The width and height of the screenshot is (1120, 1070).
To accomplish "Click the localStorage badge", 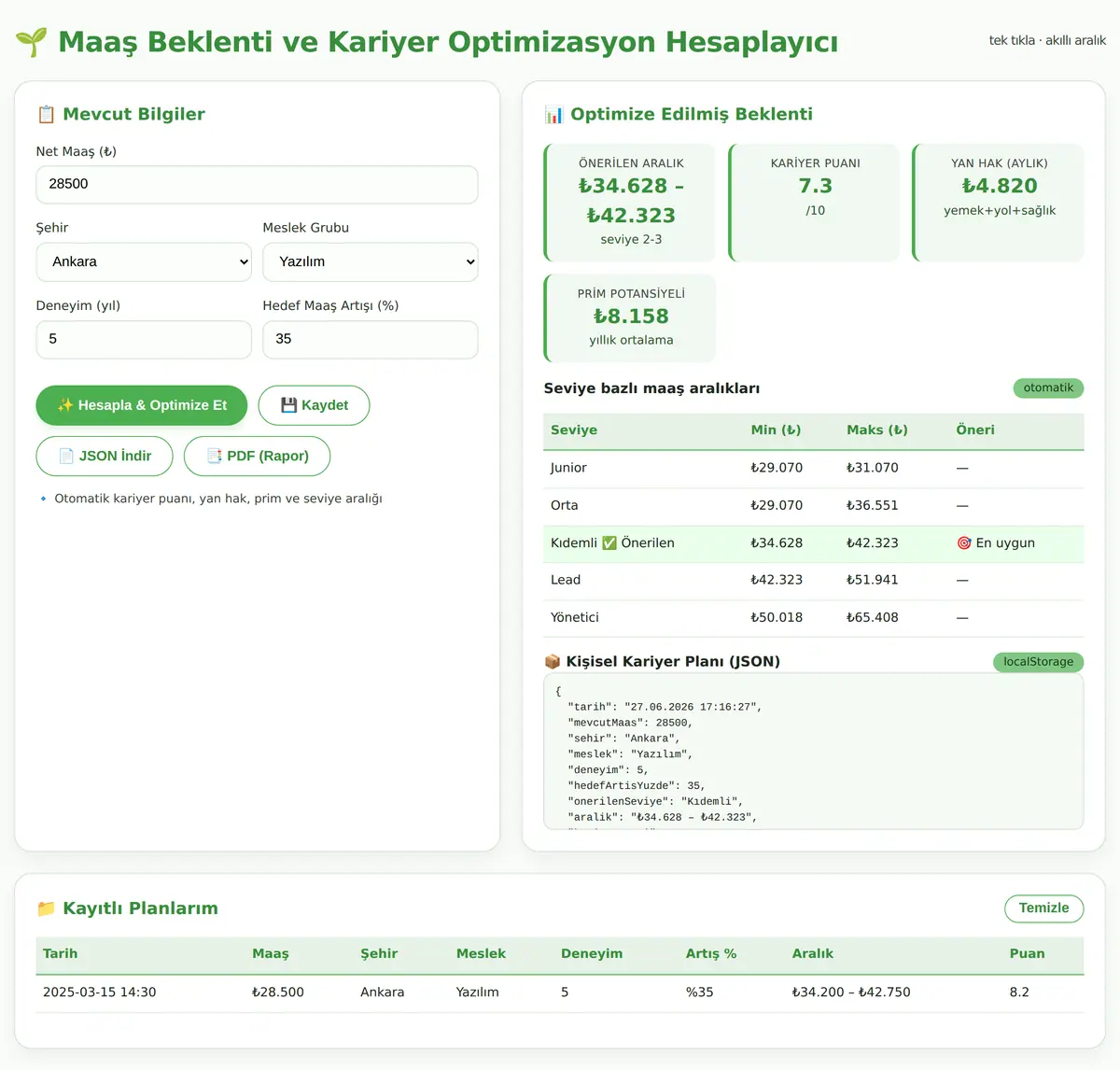I will (x=1038, y=662).
